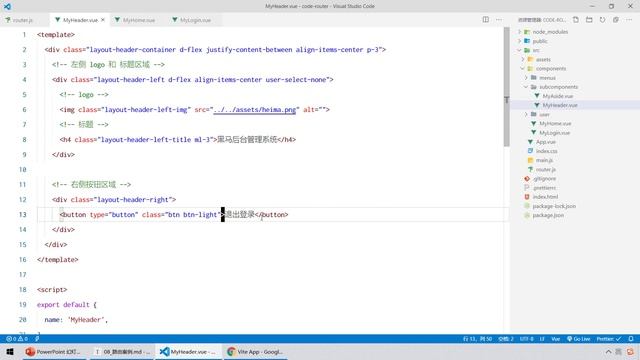Open MyAside.vue in file tree
640x360 pixels.
click(x=558, y=96)
